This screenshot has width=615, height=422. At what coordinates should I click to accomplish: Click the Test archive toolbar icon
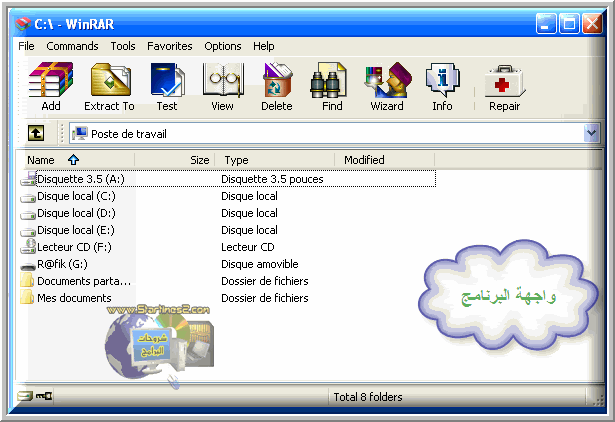[x=167, y=80]
